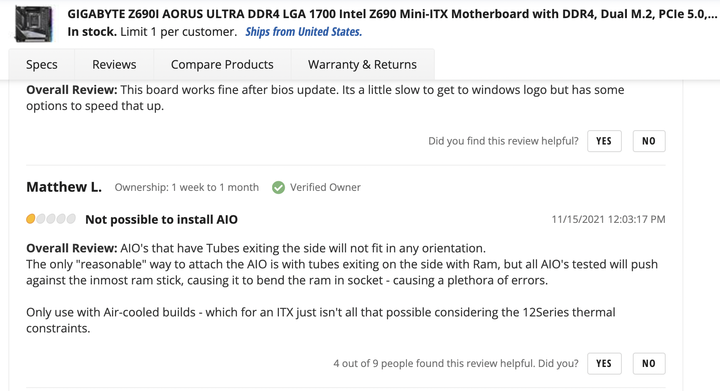Open the Specs tab
This screenshot has width=720, height=391.
[42, 64]
